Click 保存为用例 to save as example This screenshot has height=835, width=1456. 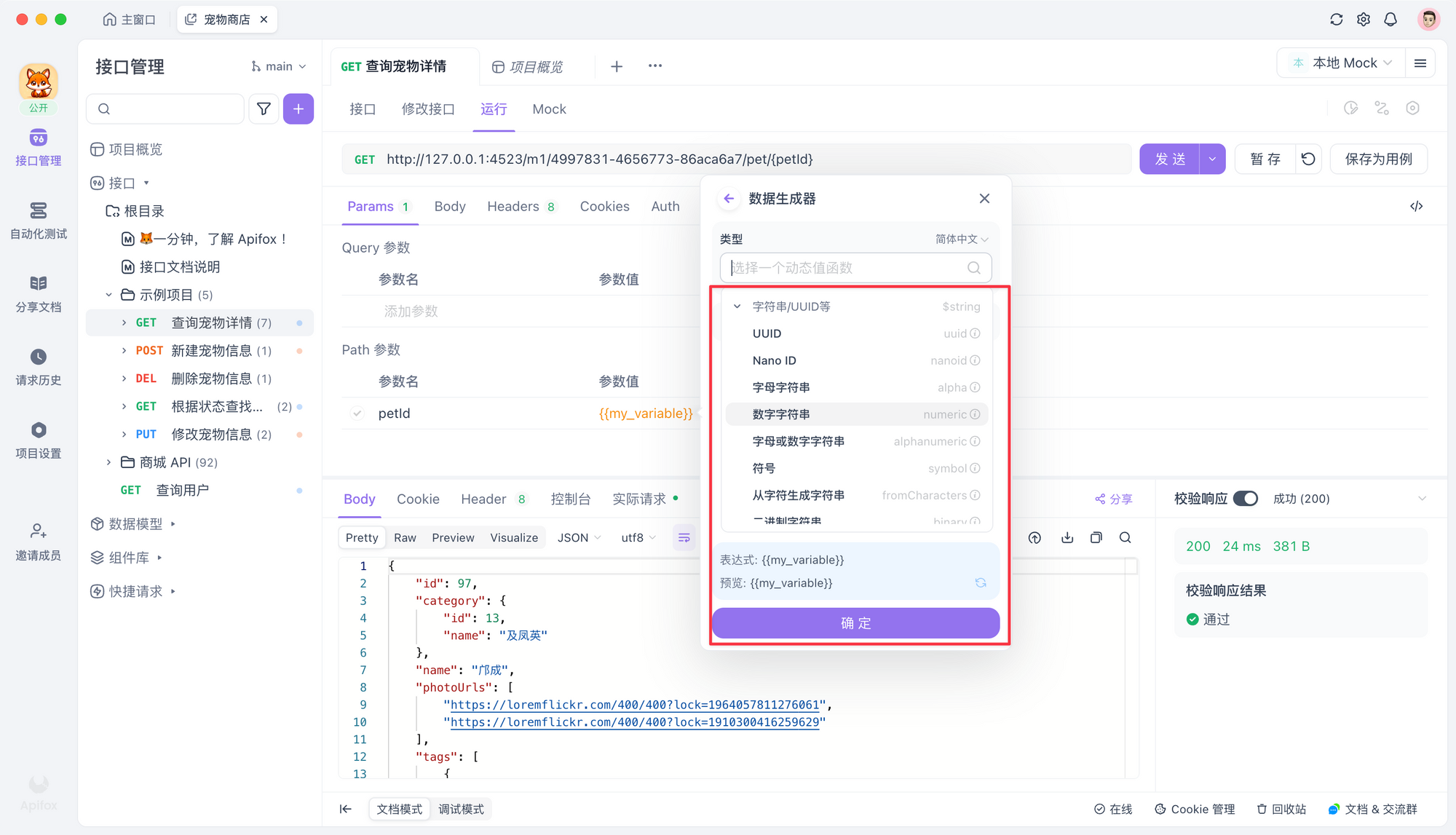(1378, 159)
